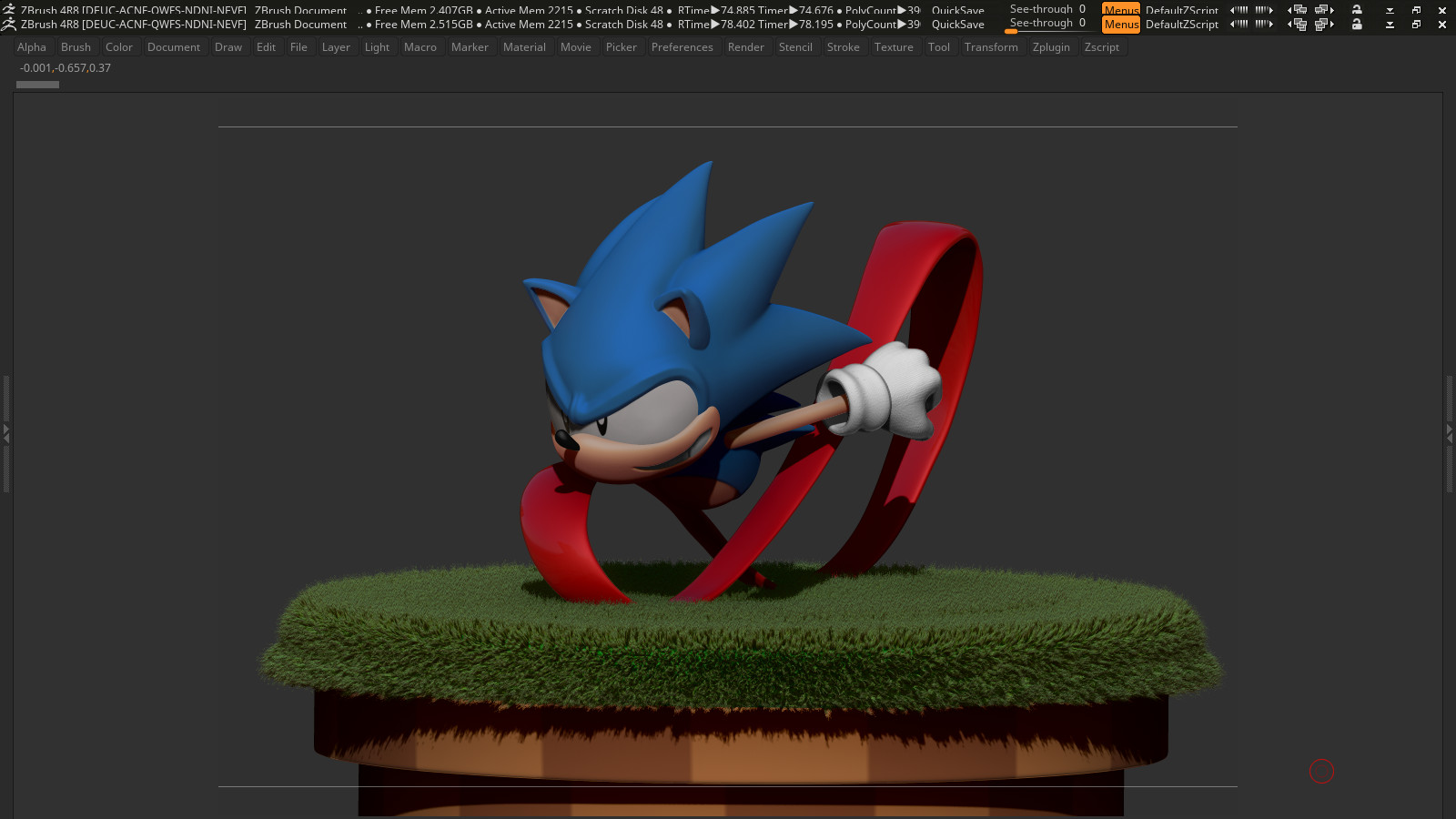Open the Alpha menu
This screenshot has height=819, width=1456.
[x=32, y=47]
